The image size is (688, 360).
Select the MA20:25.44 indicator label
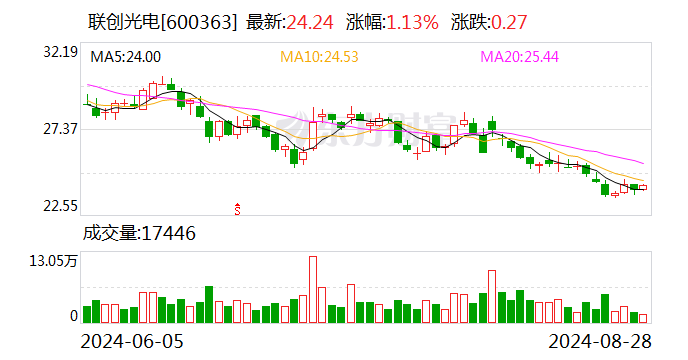click(520, 57)
